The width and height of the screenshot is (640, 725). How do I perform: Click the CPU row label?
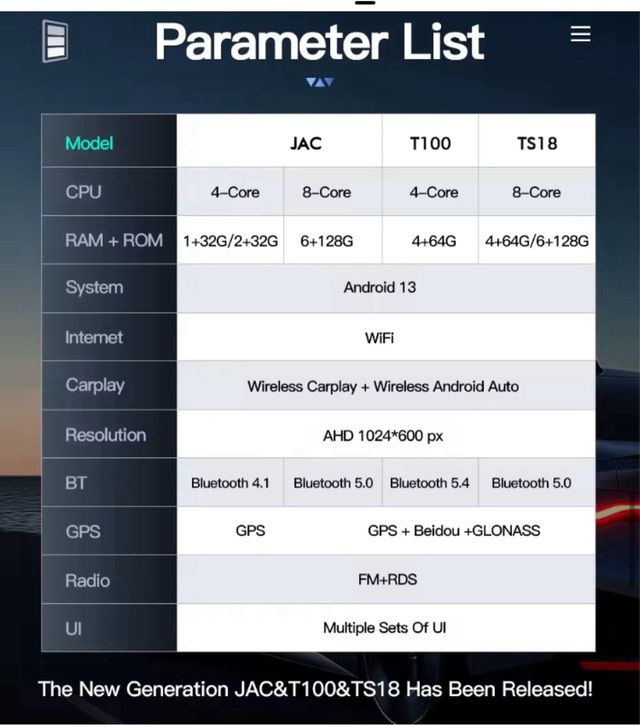pyautogui.click(x=83, y=192)
